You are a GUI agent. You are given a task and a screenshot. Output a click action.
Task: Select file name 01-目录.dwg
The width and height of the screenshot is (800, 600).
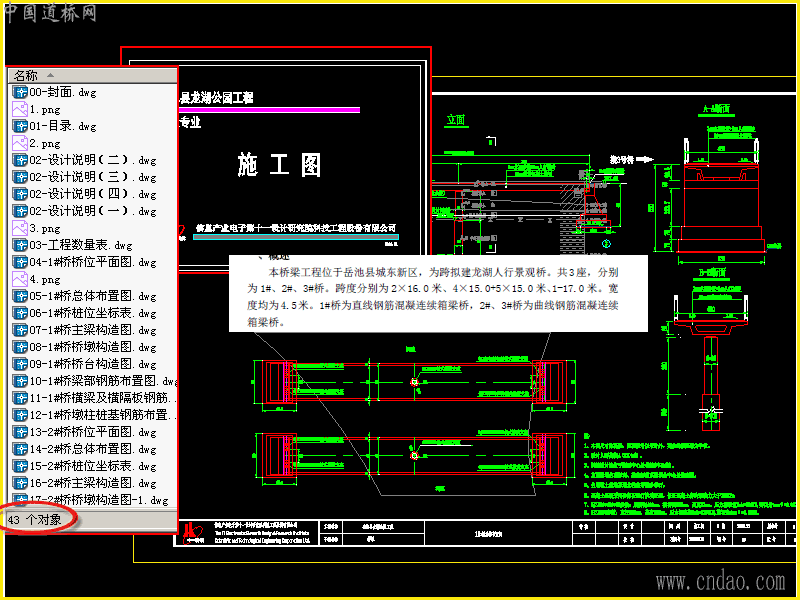(63, 126)
